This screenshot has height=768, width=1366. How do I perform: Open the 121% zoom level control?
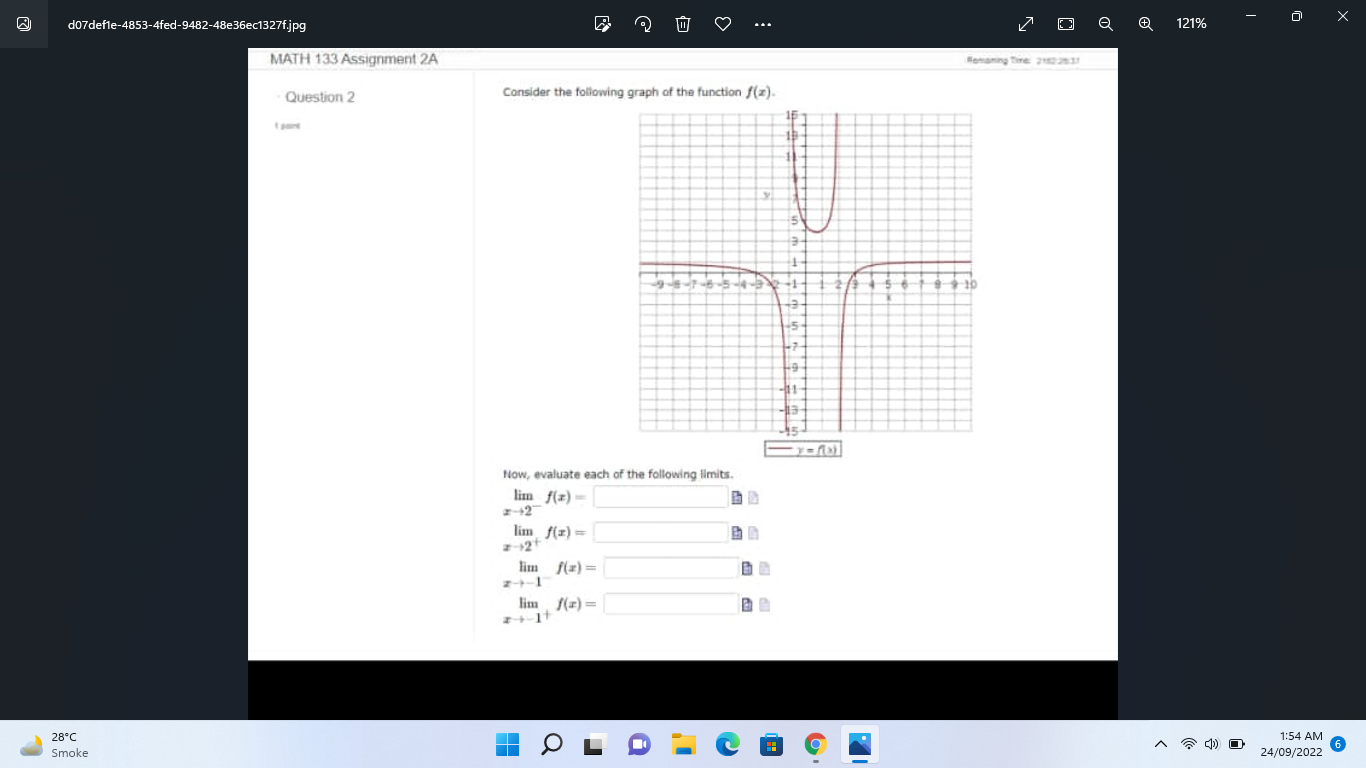[x=1191, y=23]
